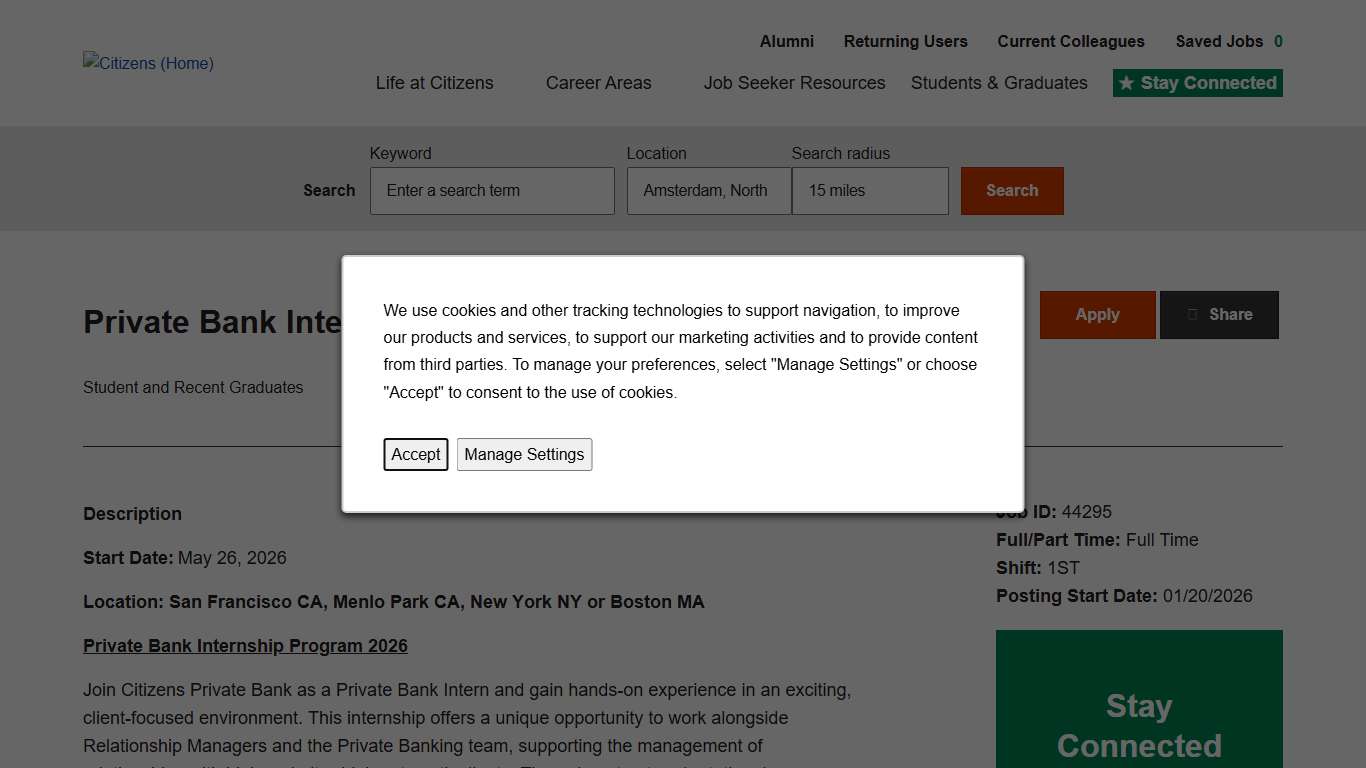Open the Job Seeker Resources menu
The width and height of the screenshot is (1366, 768).
(x=794, y=83)
